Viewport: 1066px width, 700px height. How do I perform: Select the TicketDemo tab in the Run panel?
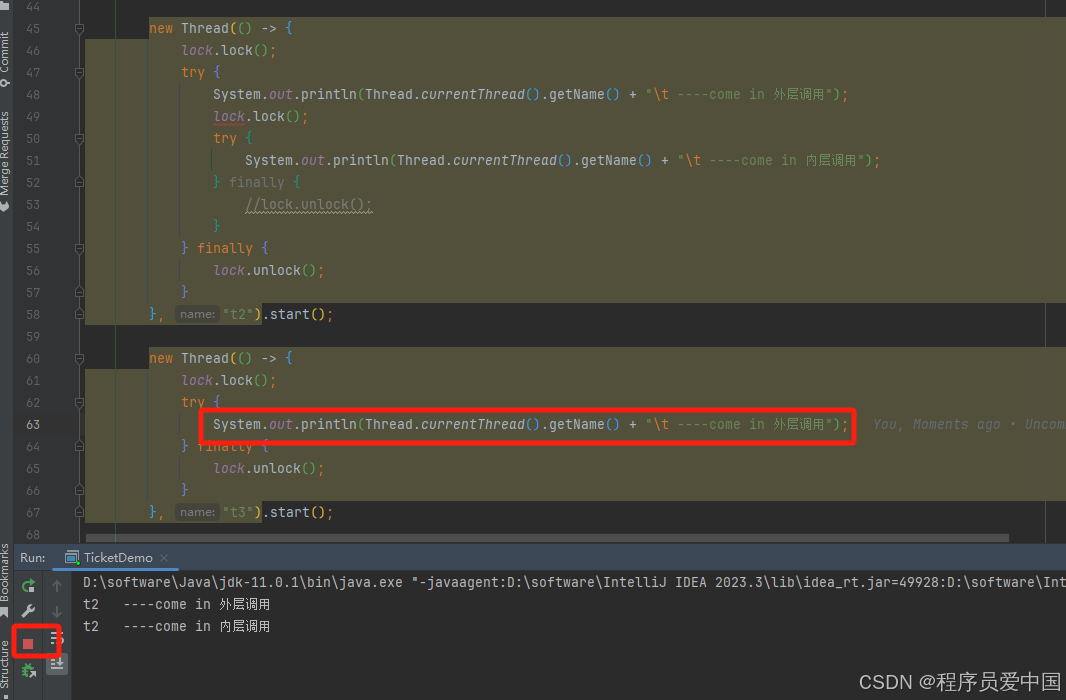tap(118, 558)
